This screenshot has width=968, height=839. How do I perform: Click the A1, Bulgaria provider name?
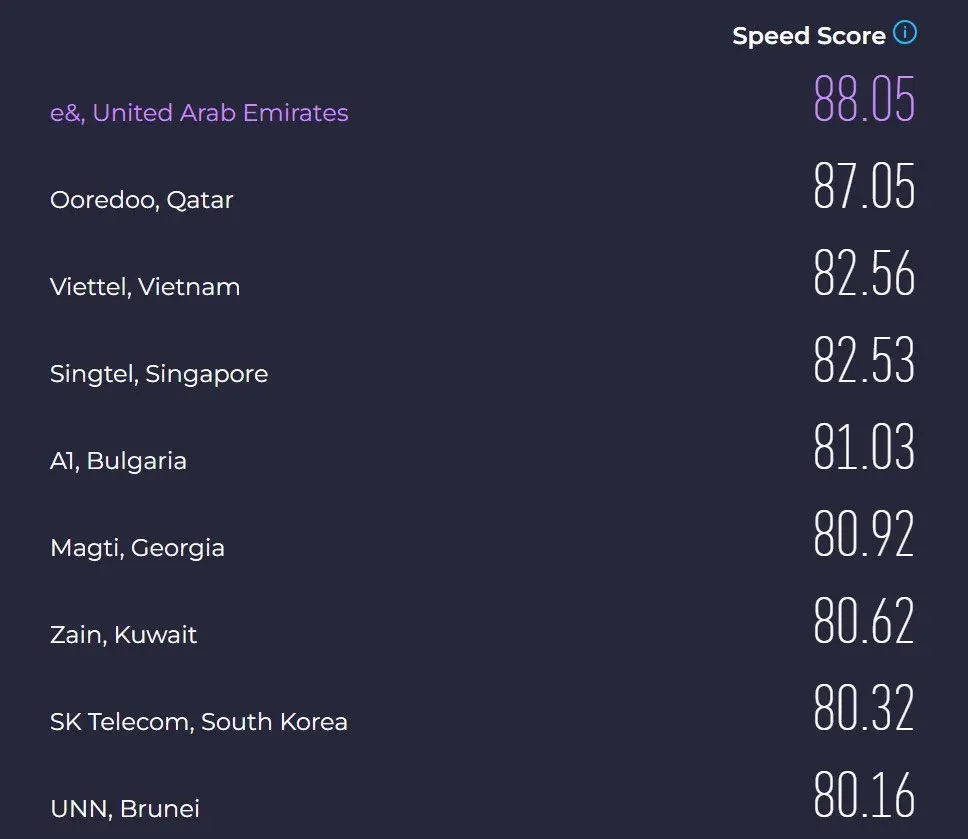click(118, 461)
